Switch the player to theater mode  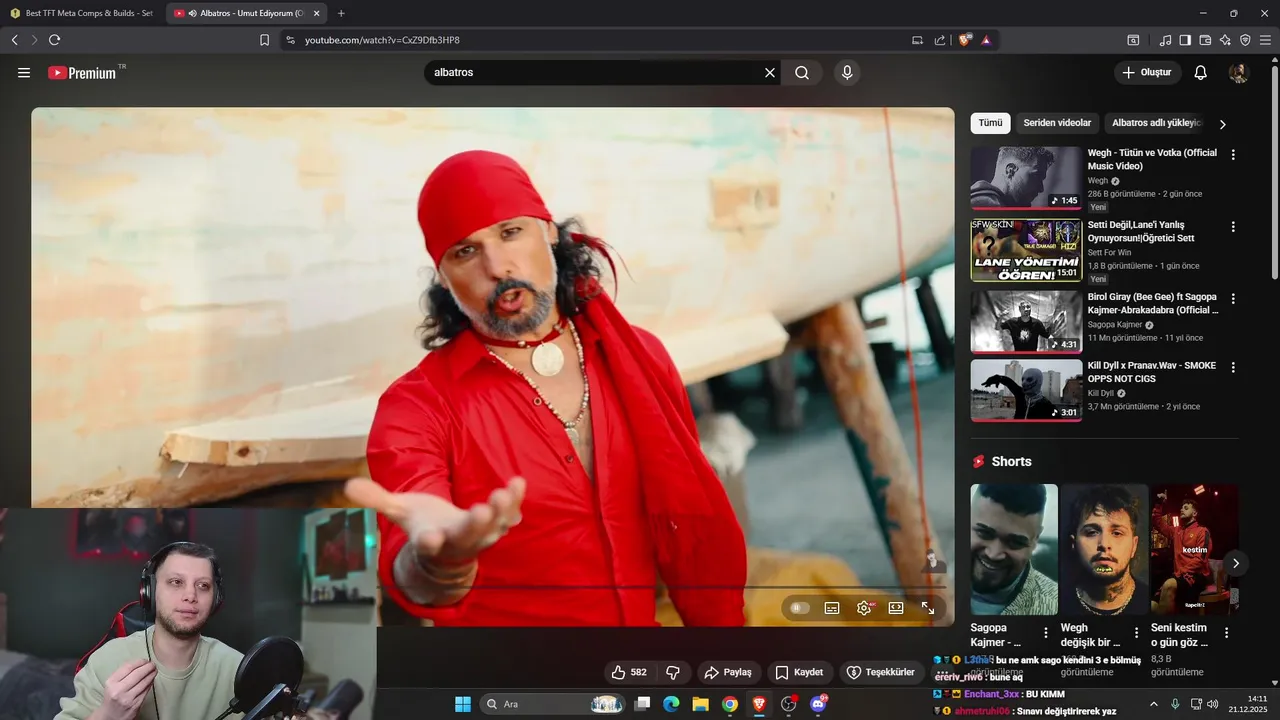click(896, 608)
